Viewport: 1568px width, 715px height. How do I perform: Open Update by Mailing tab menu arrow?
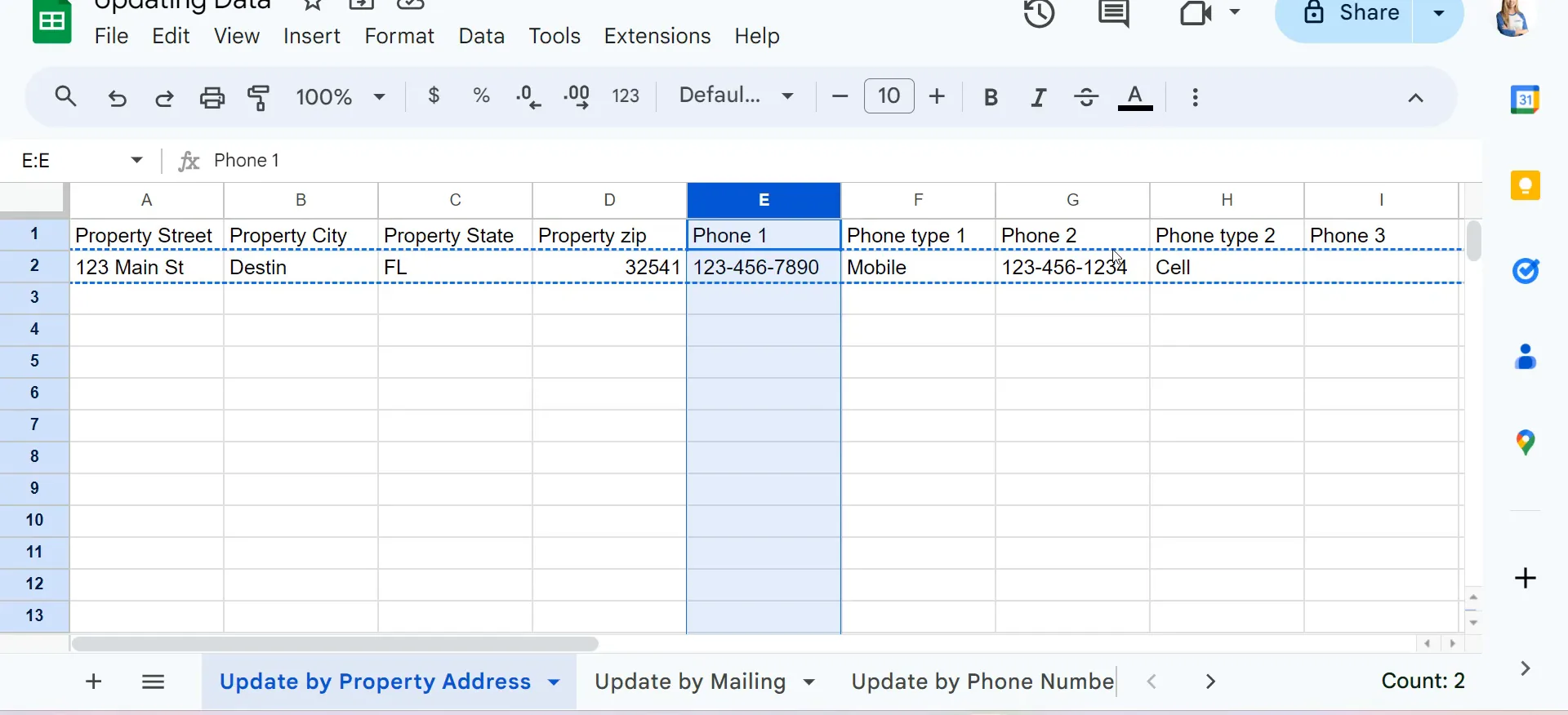809,682
